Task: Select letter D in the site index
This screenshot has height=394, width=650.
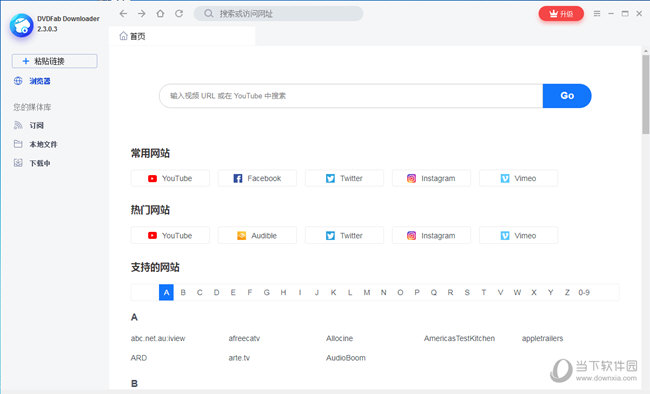Action: click(x=216, y=292)
